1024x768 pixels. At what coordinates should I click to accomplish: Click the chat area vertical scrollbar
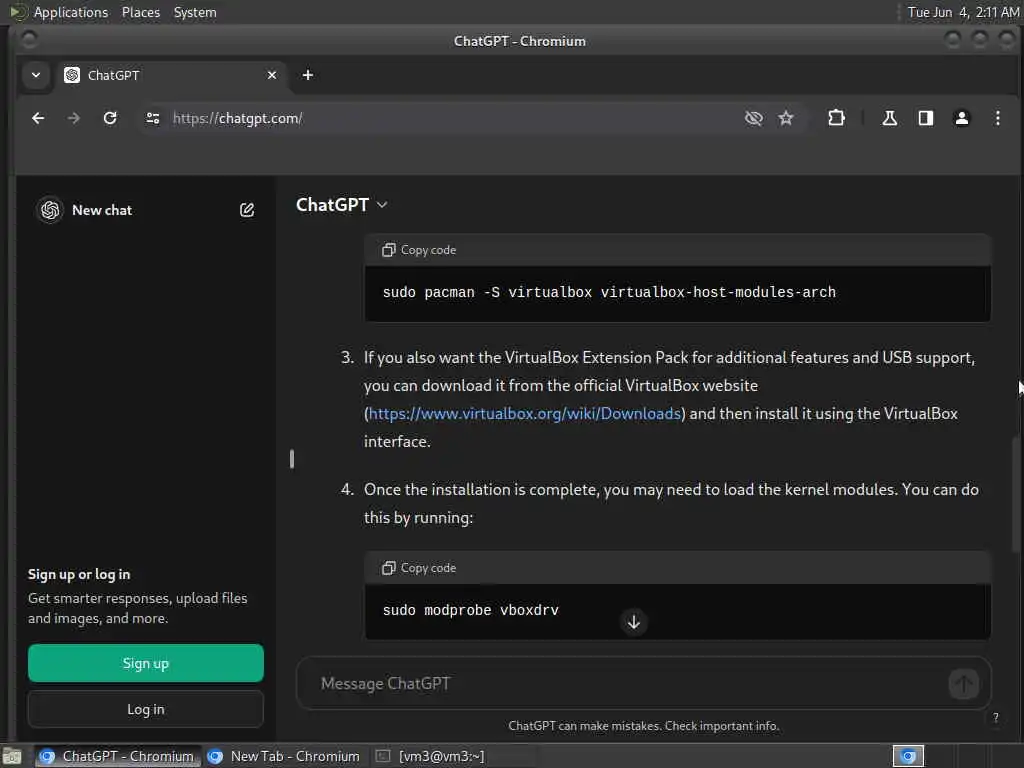point(1016,493)
